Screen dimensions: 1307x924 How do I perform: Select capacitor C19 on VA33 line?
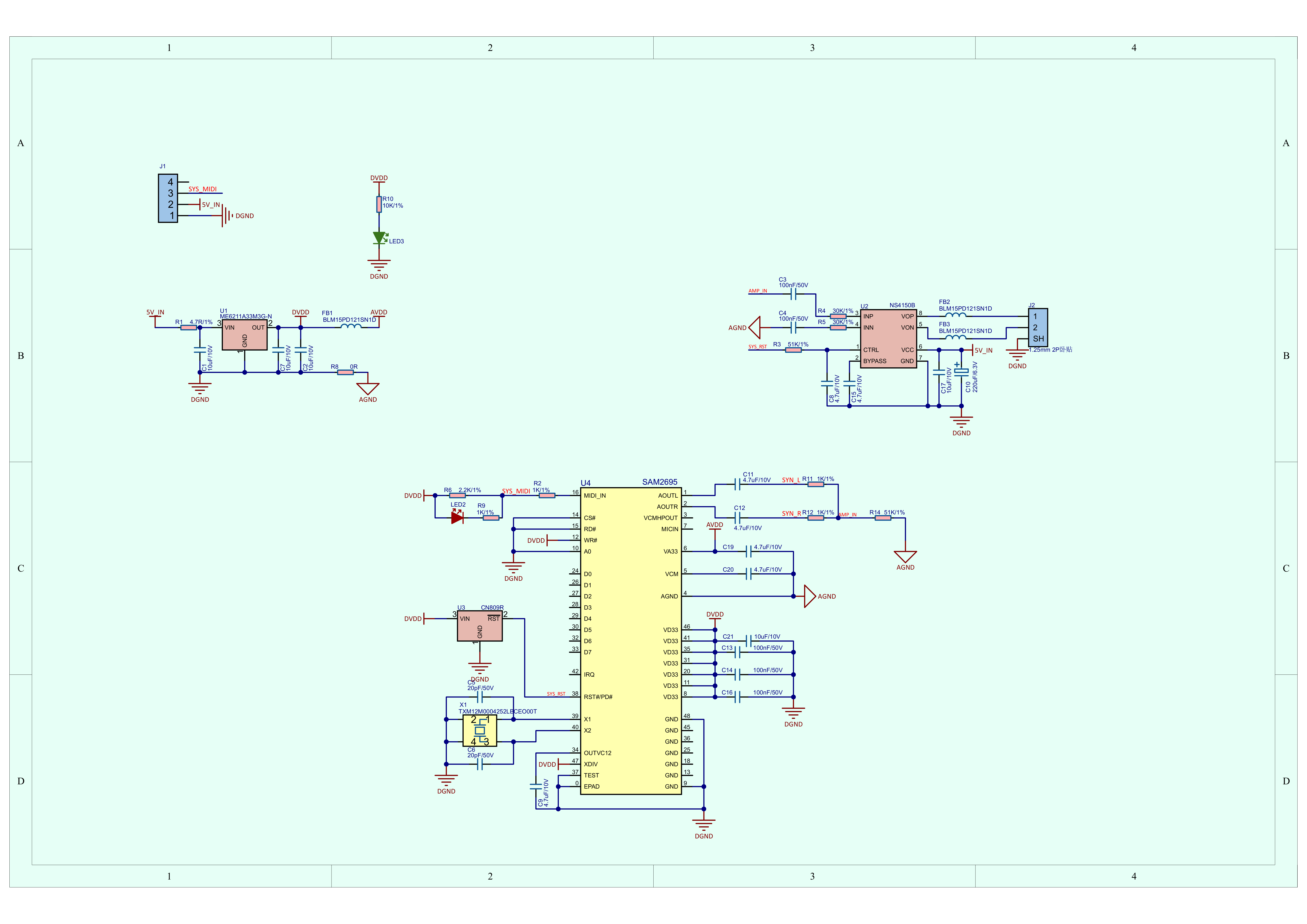749,551
